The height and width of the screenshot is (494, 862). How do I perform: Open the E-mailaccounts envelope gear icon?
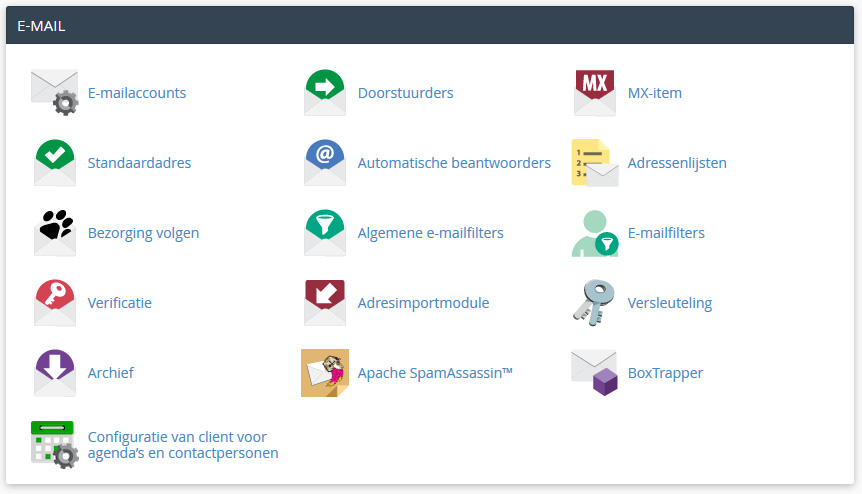[x=54, y=92]
